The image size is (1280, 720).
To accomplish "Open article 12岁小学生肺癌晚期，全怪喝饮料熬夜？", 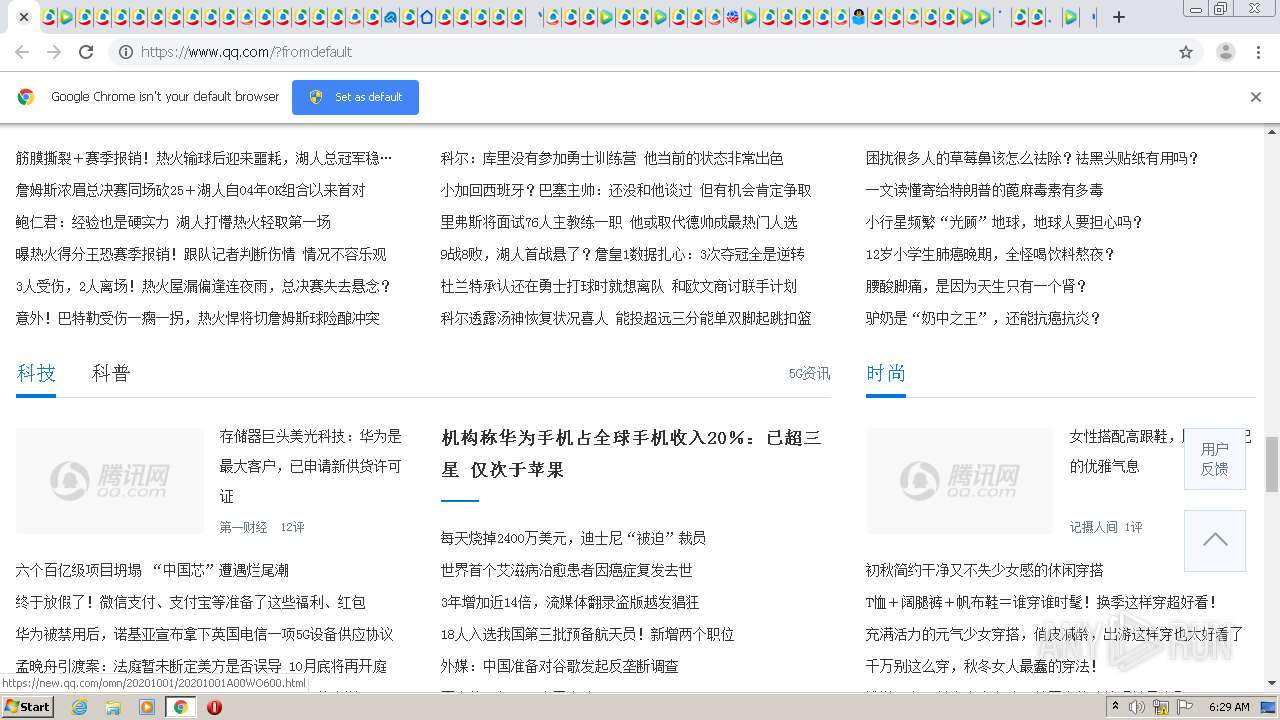I will (991, 254).
